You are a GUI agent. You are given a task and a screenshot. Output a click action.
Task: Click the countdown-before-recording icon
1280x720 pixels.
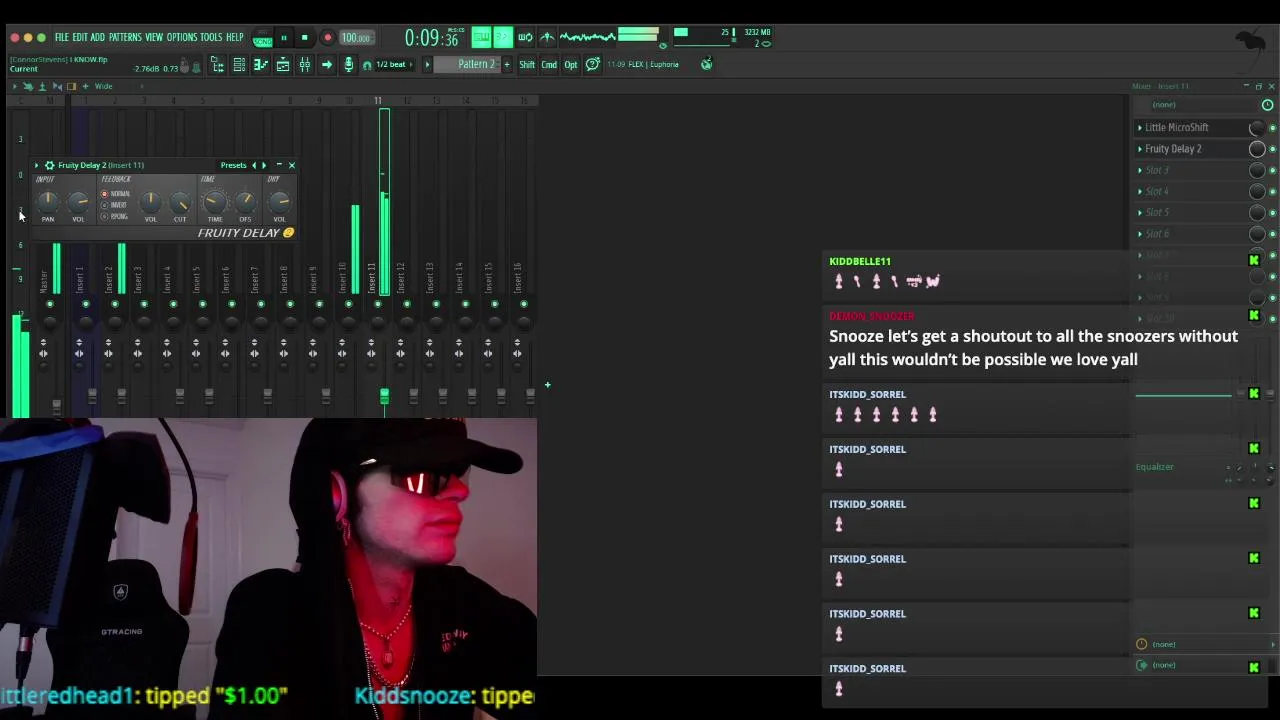point(504,38)
